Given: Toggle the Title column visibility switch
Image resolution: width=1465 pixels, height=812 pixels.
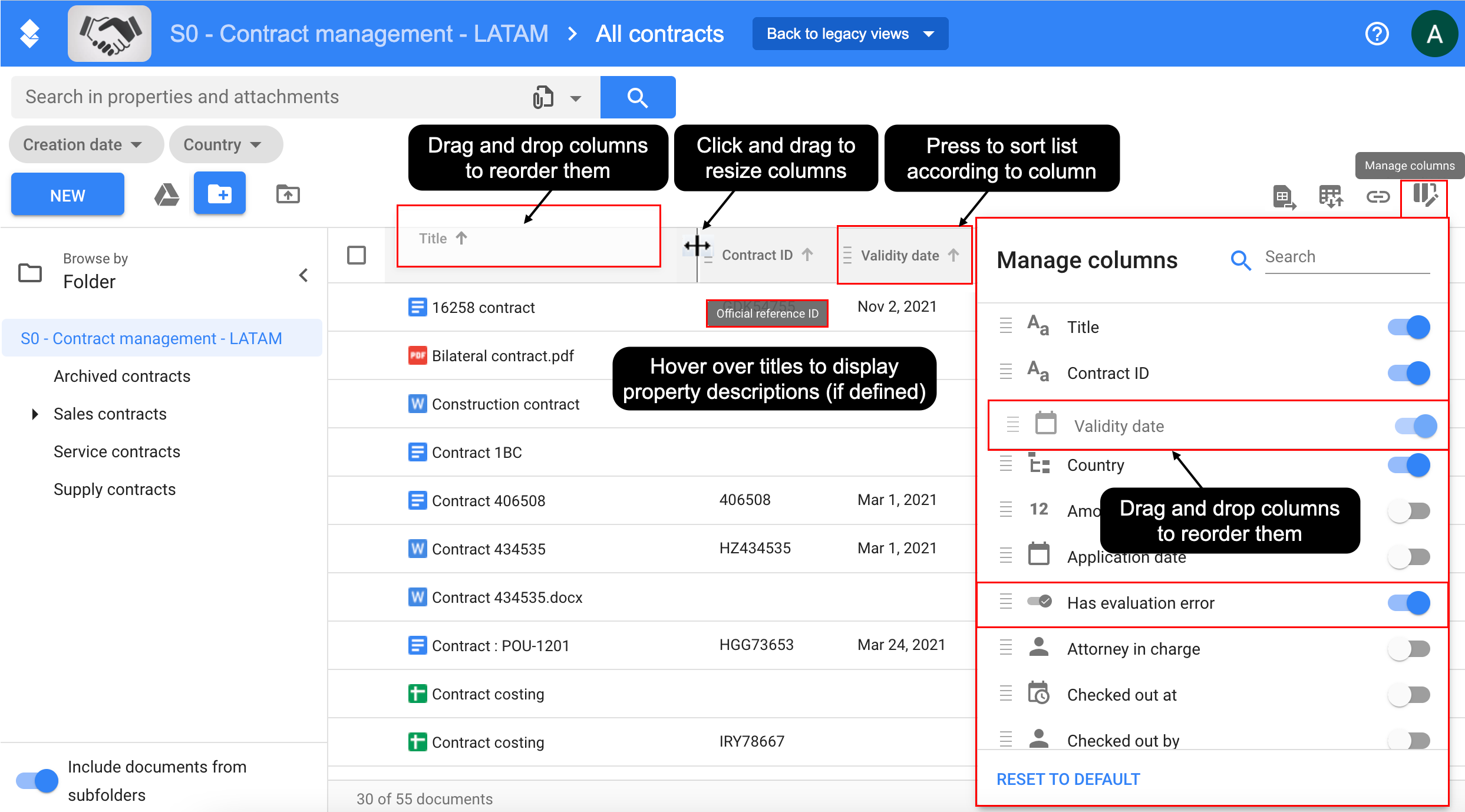Looking at the screenshot, I should [1409, 327].
